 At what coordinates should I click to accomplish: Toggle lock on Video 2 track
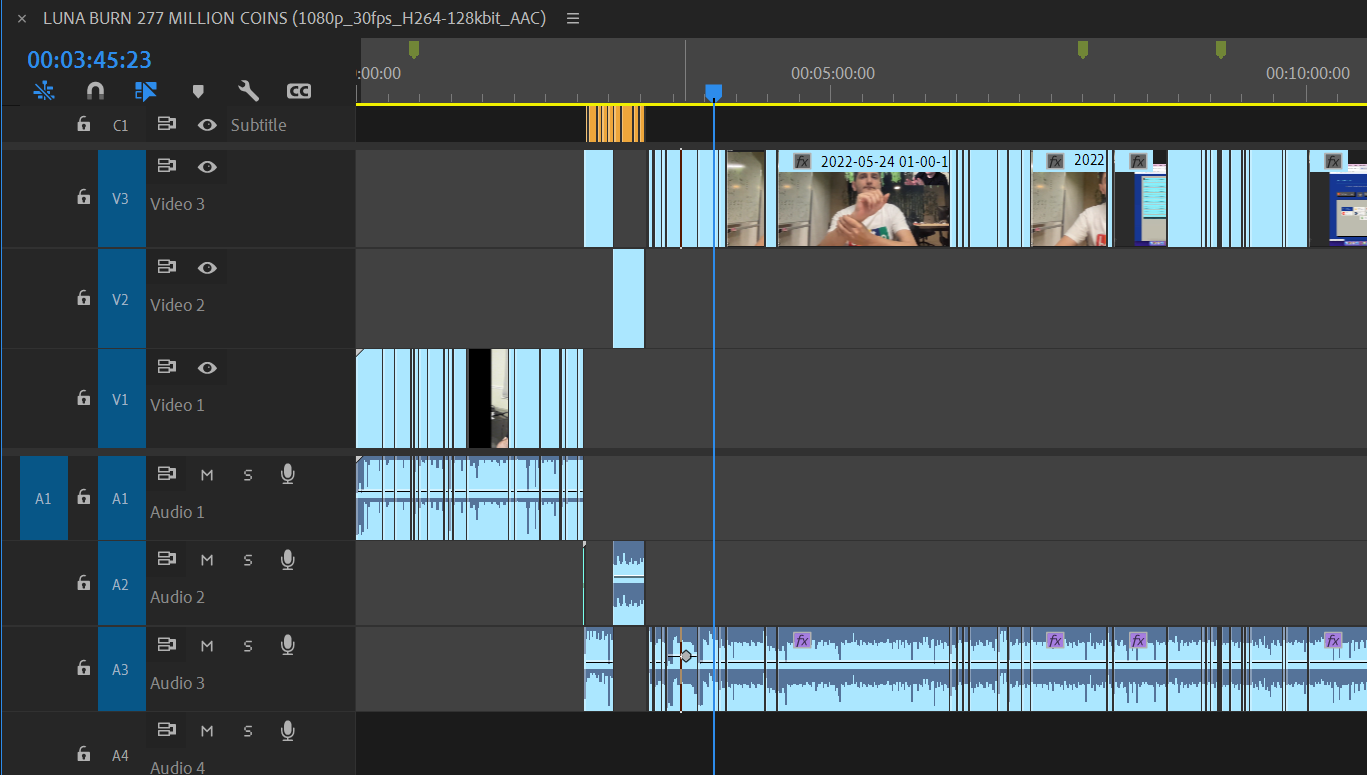(84, 298)
